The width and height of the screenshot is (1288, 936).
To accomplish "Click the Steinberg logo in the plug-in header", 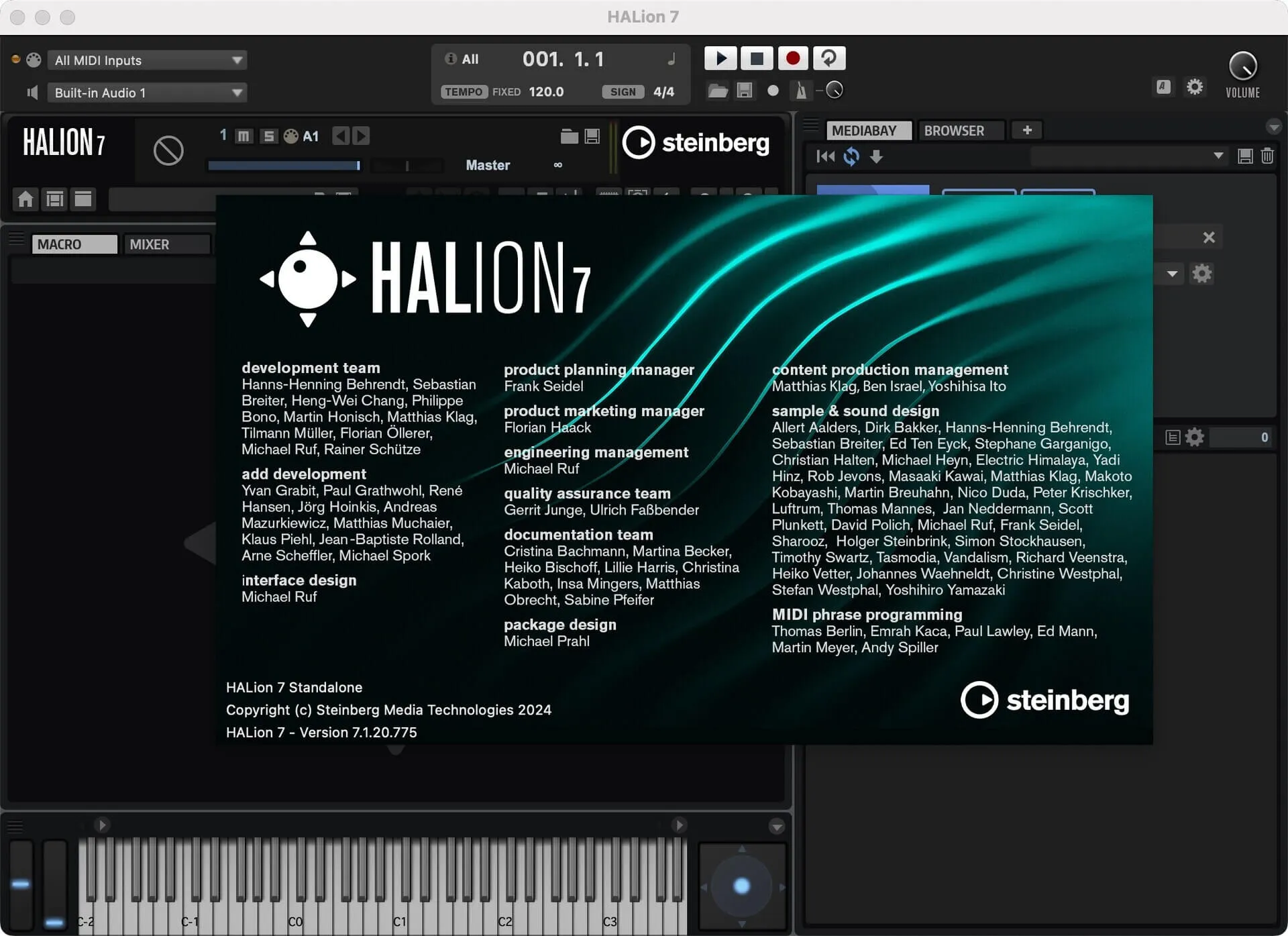I will [696, 143].
